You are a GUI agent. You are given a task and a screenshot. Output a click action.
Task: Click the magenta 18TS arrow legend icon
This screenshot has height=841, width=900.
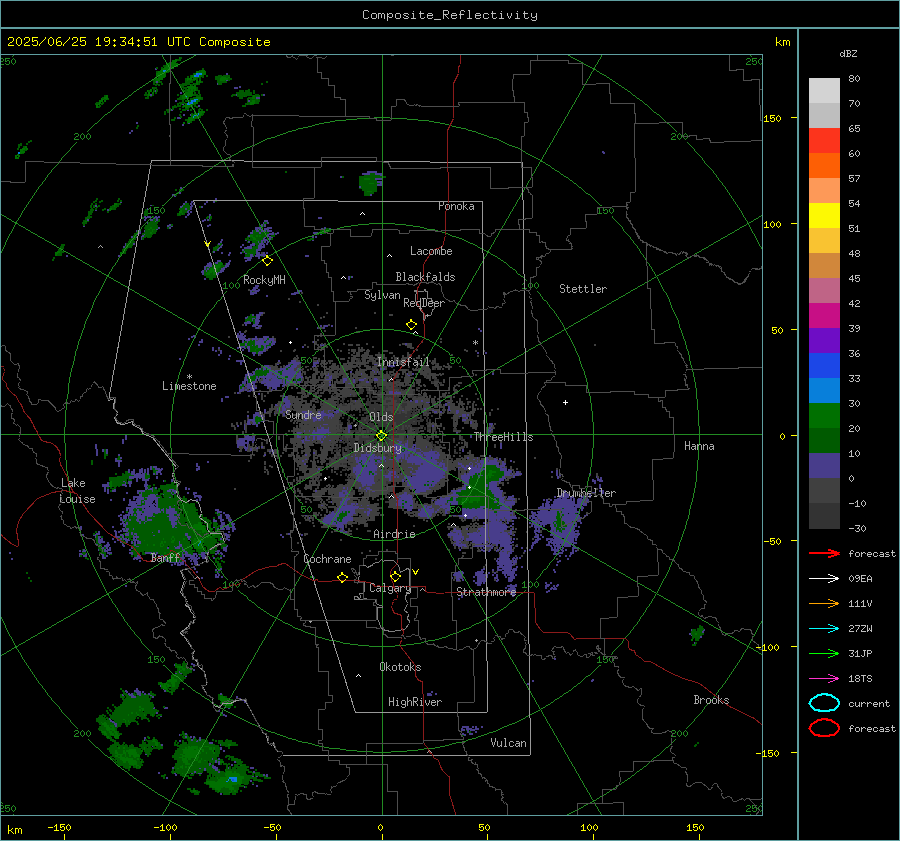pyautogui.click(x=824, y=679)
